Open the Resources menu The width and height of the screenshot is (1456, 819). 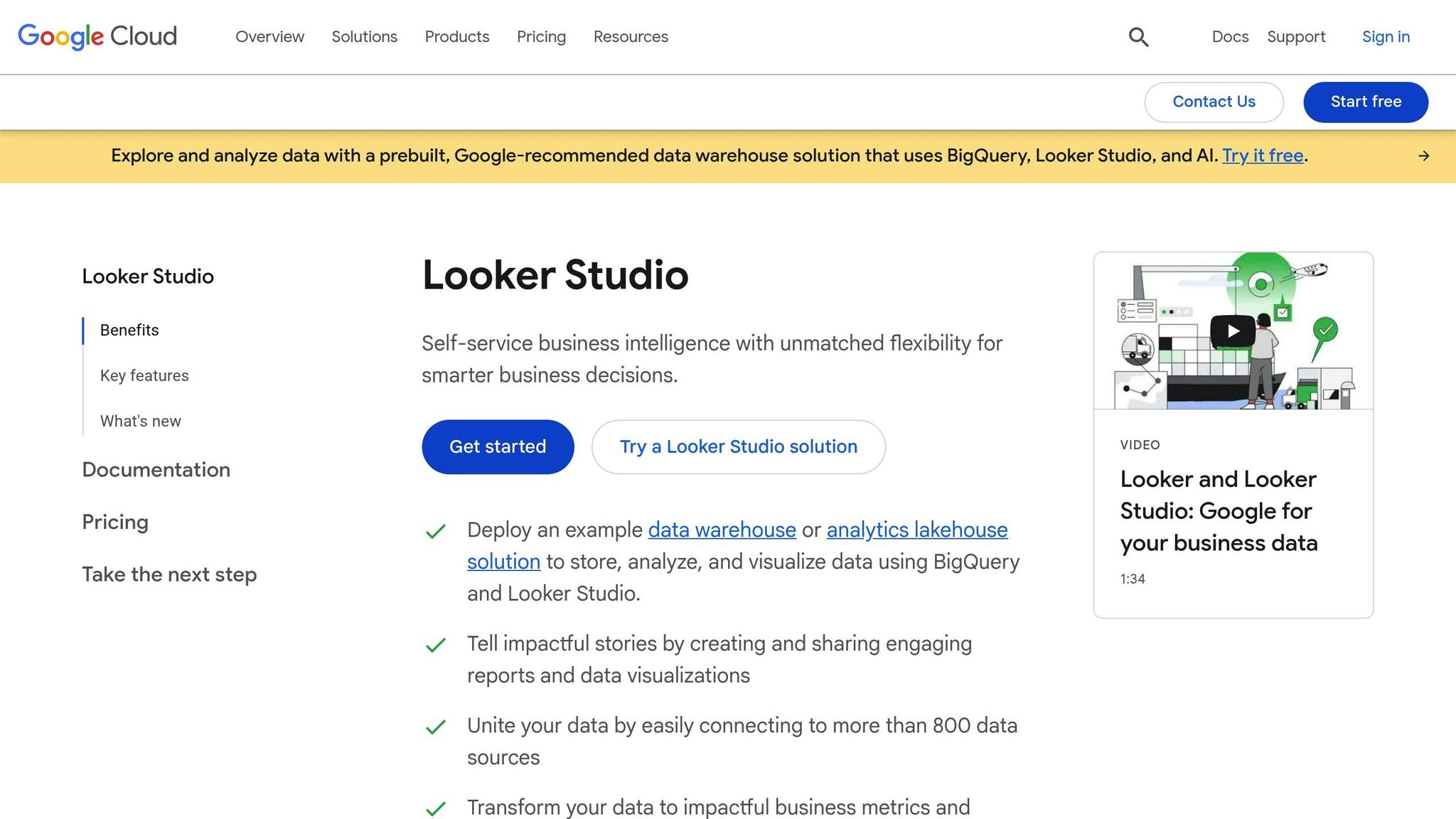(x=631, y=37)
